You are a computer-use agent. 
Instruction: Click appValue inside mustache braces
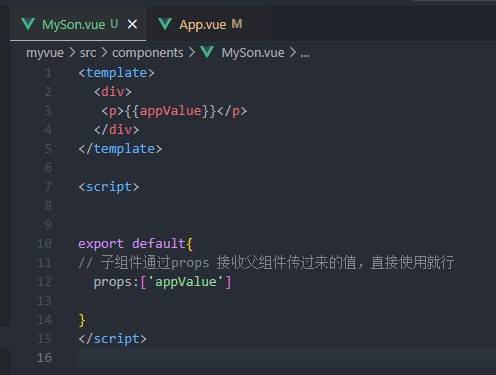170,111
